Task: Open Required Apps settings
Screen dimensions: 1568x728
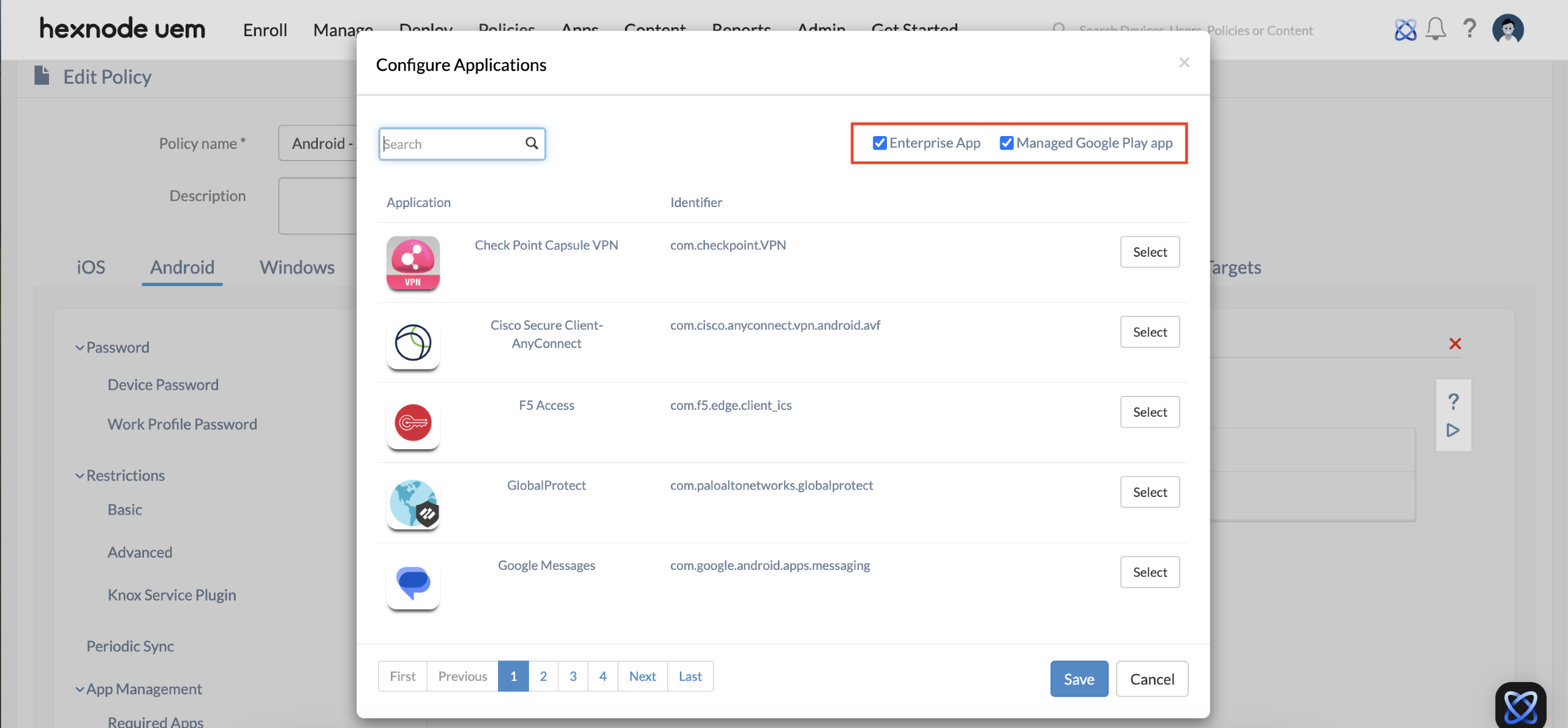Action: pos(156,721)
